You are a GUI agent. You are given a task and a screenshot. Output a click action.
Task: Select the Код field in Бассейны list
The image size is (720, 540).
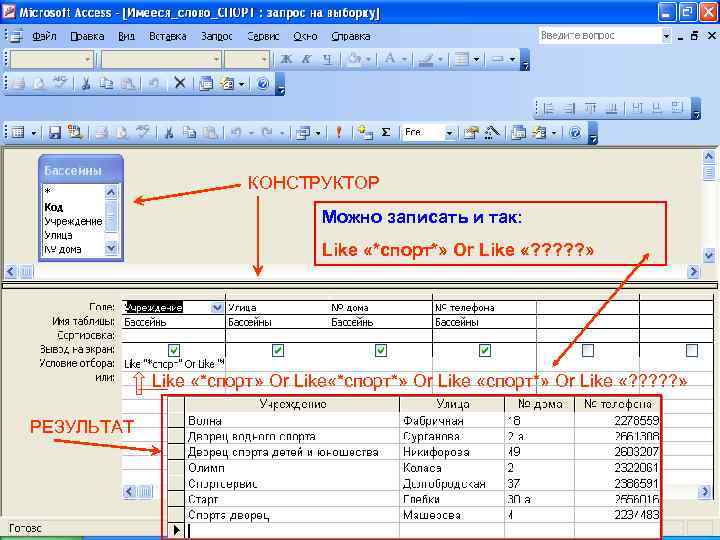click(x=54, y=207)
